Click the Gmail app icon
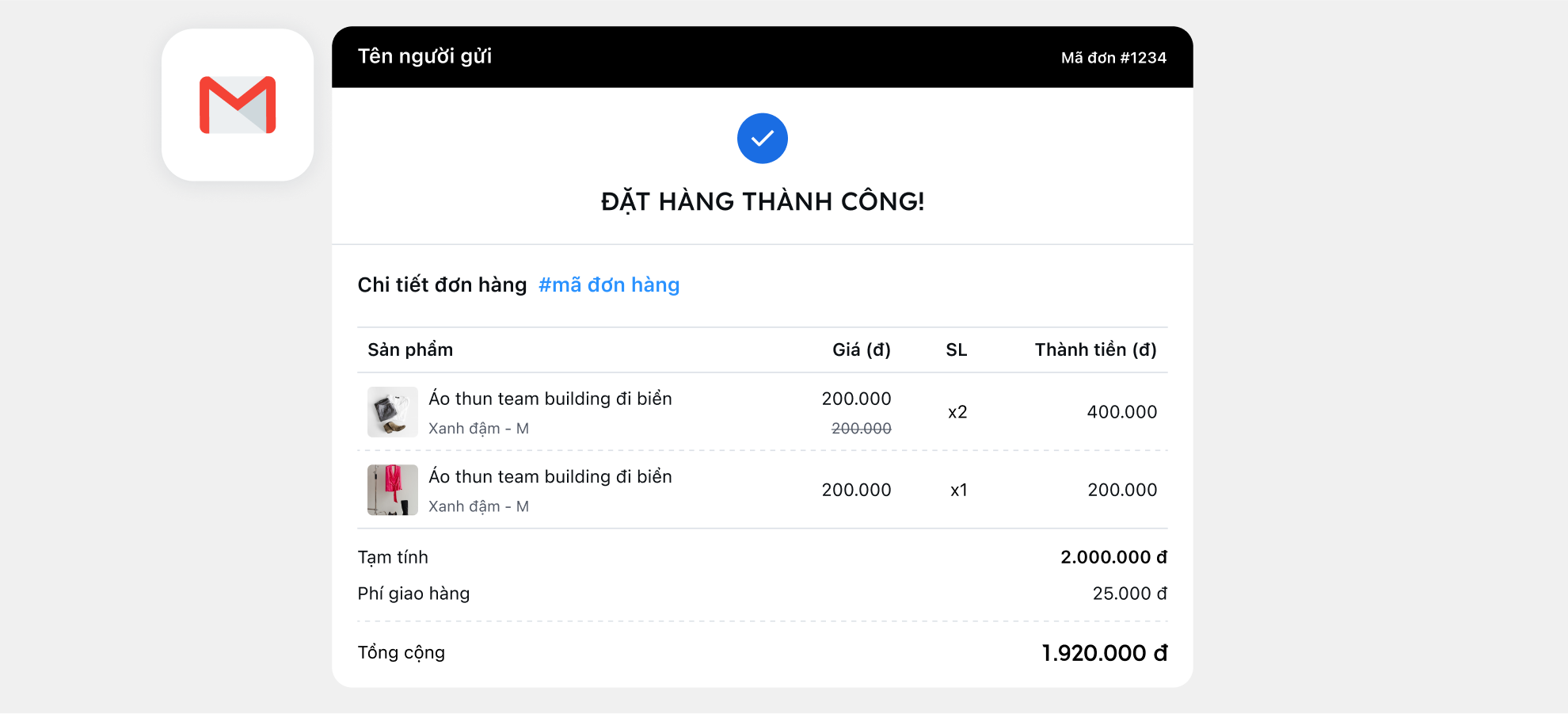1568x714 pixels. (238, 105)
